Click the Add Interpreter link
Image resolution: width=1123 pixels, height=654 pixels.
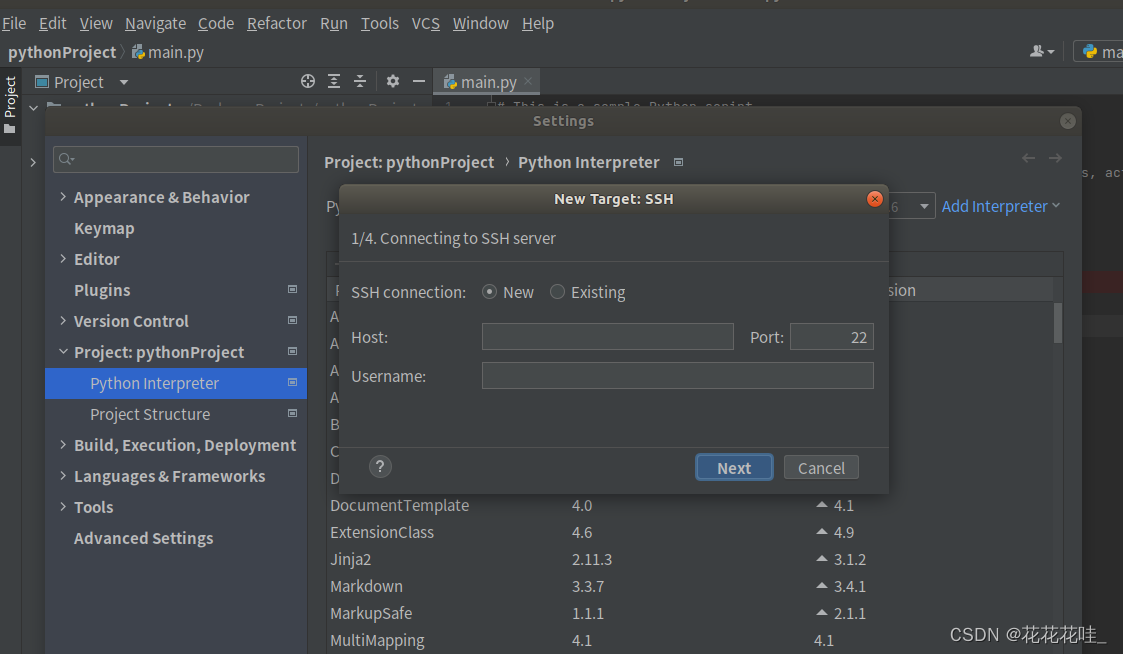click(x=1001, y=206)
